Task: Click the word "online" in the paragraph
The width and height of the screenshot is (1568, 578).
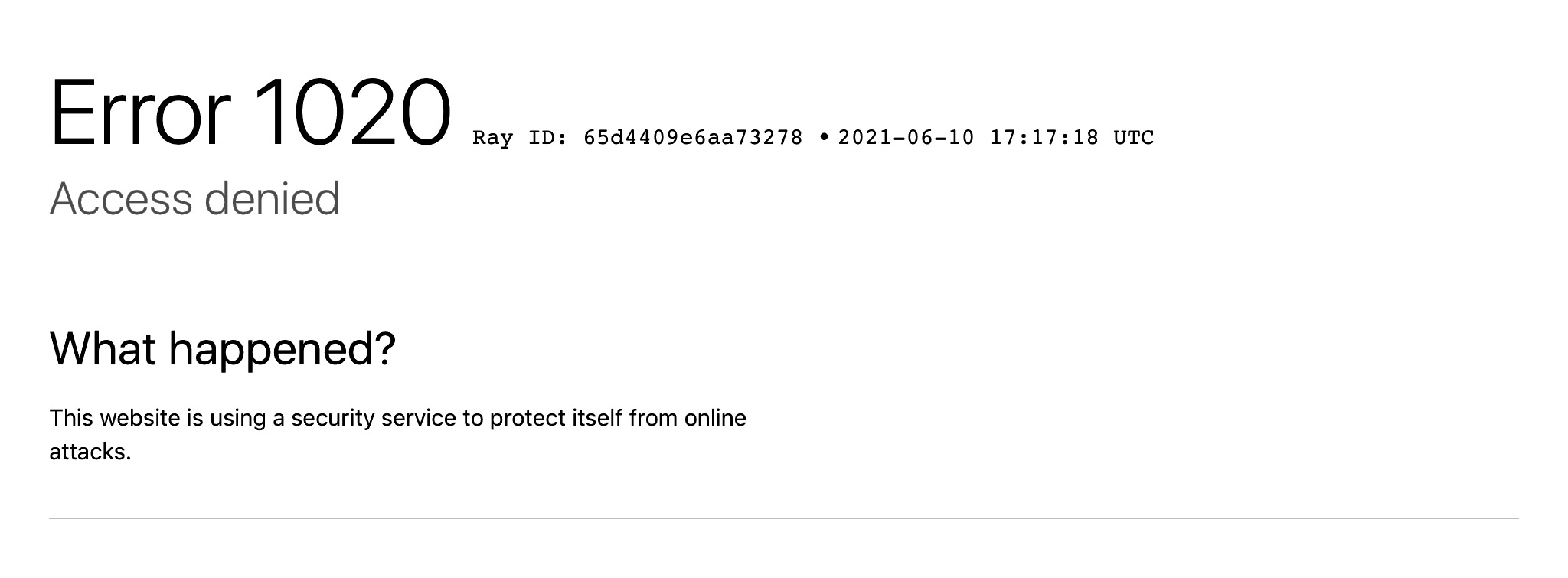Action: tap(715, 418)
